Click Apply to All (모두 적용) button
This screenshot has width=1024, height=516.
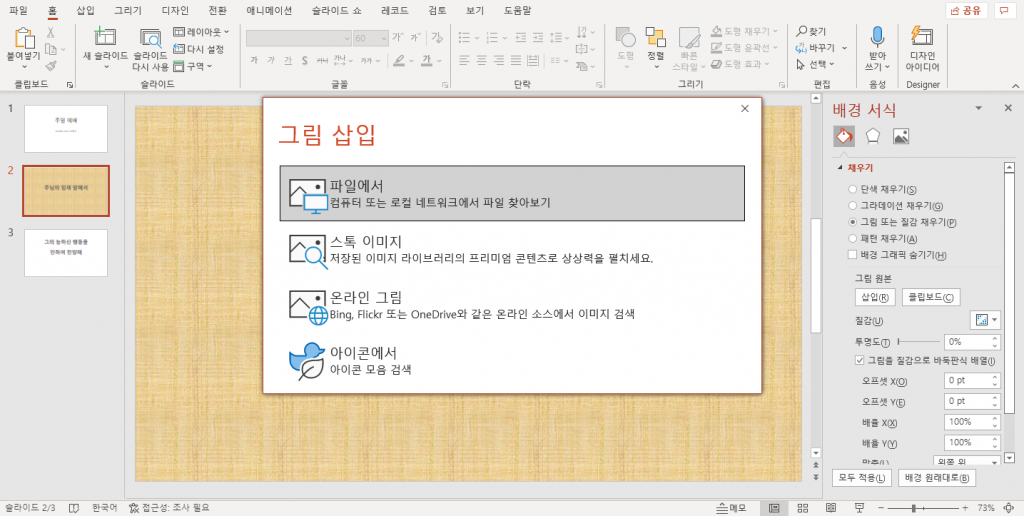coord(863,478)
